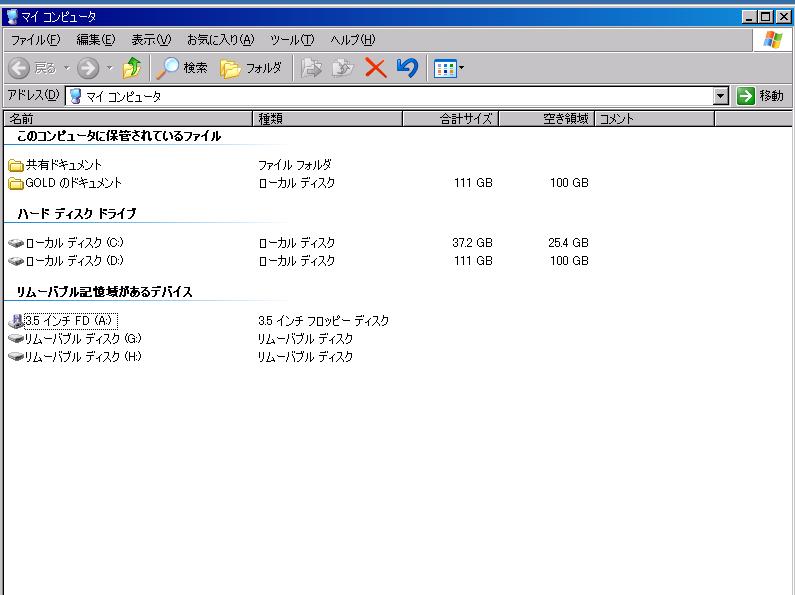Open the Views dropdown button
The image size is (795, 595).
coord(449,68)
